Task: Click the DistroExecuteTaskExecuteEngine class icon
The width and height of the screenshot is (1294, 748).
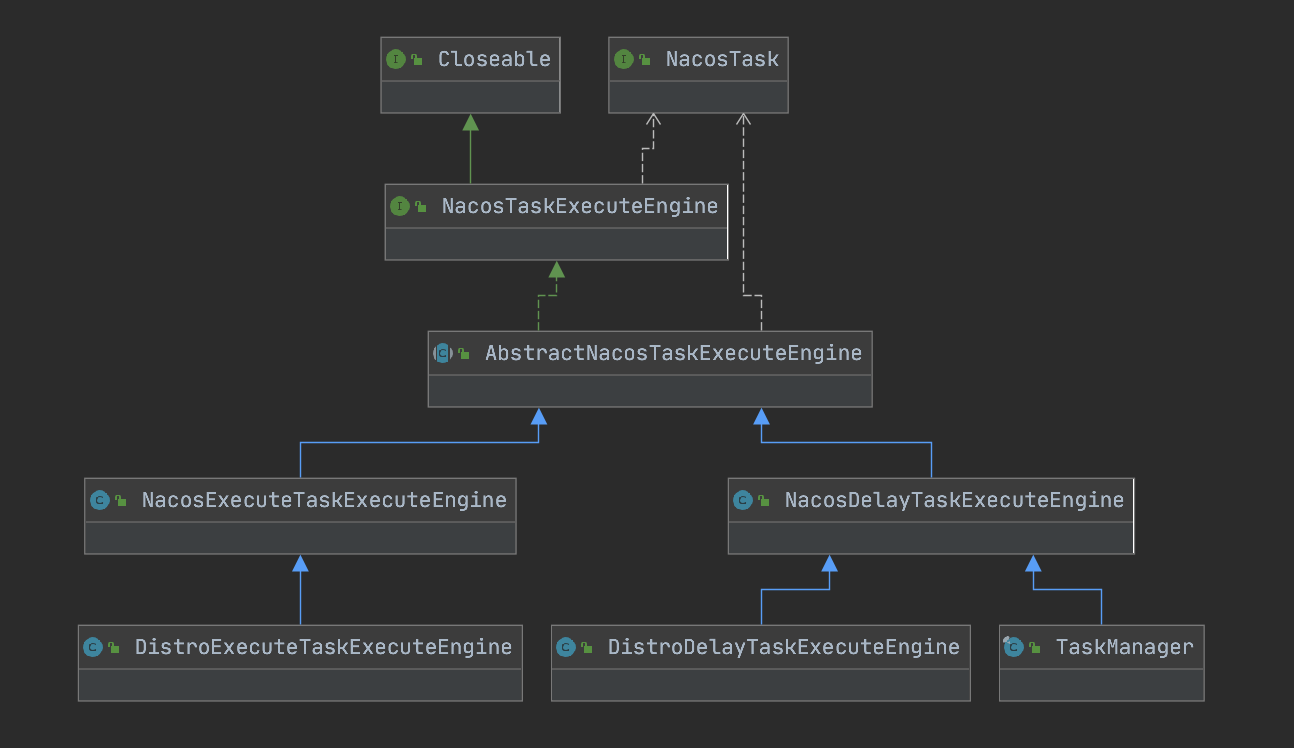Action: coord(93,647)
